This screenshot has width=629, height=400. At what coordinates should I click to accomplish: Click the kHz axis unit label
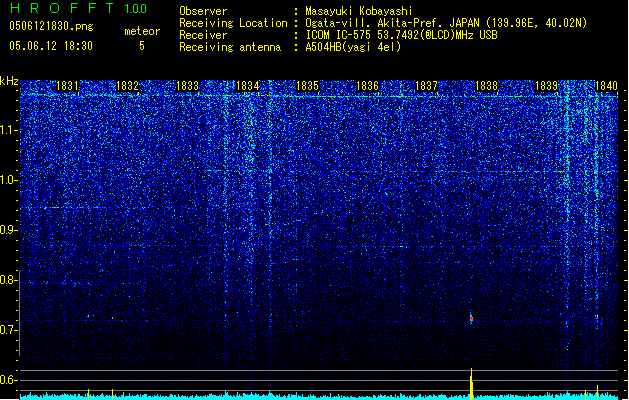click(x=9, y=81)
